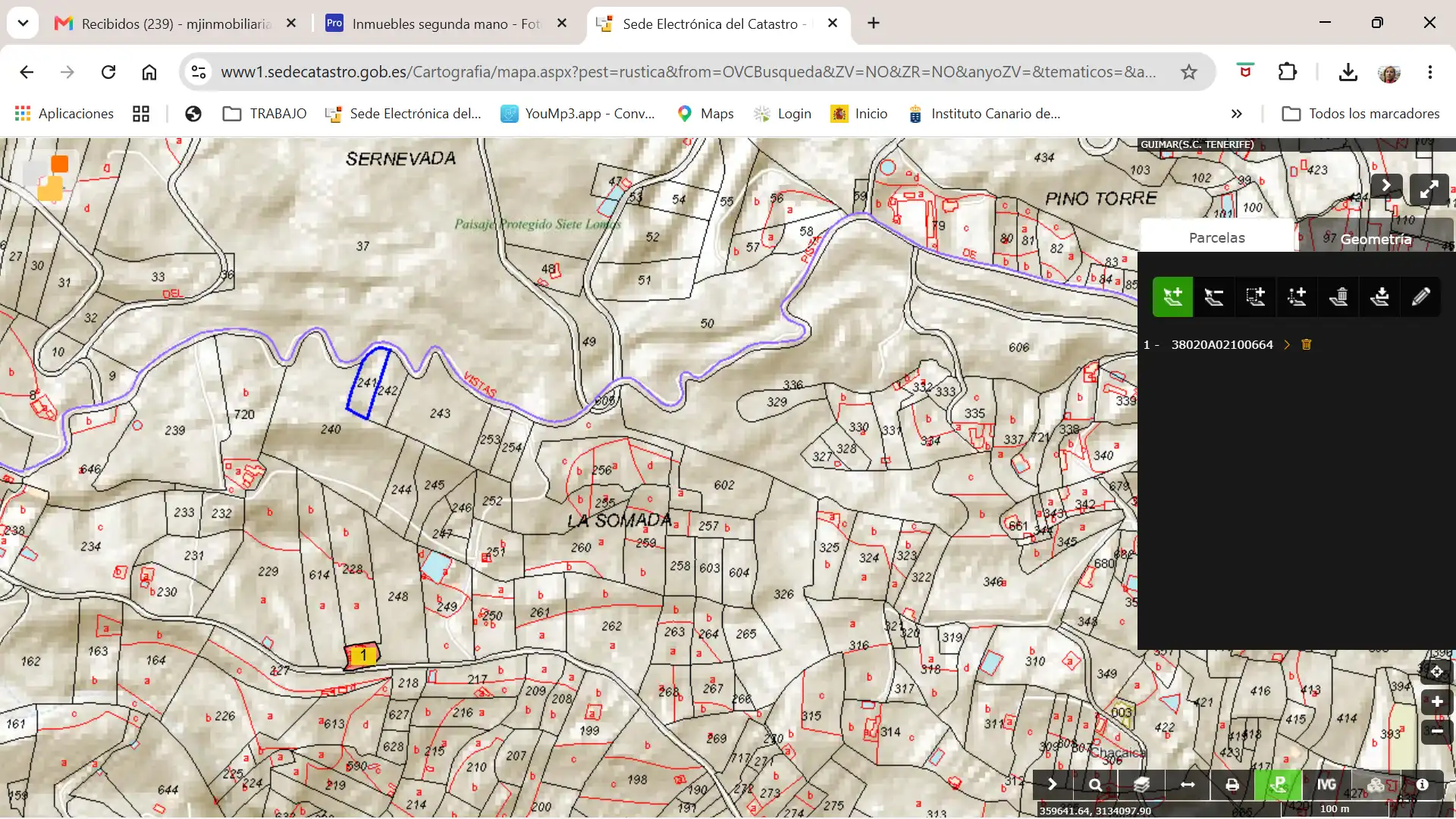The height and width of the screenshot is (819, 1456).
Task: Close the Sede Electrónica del Catastro tab
Action: tap(833, 24)
